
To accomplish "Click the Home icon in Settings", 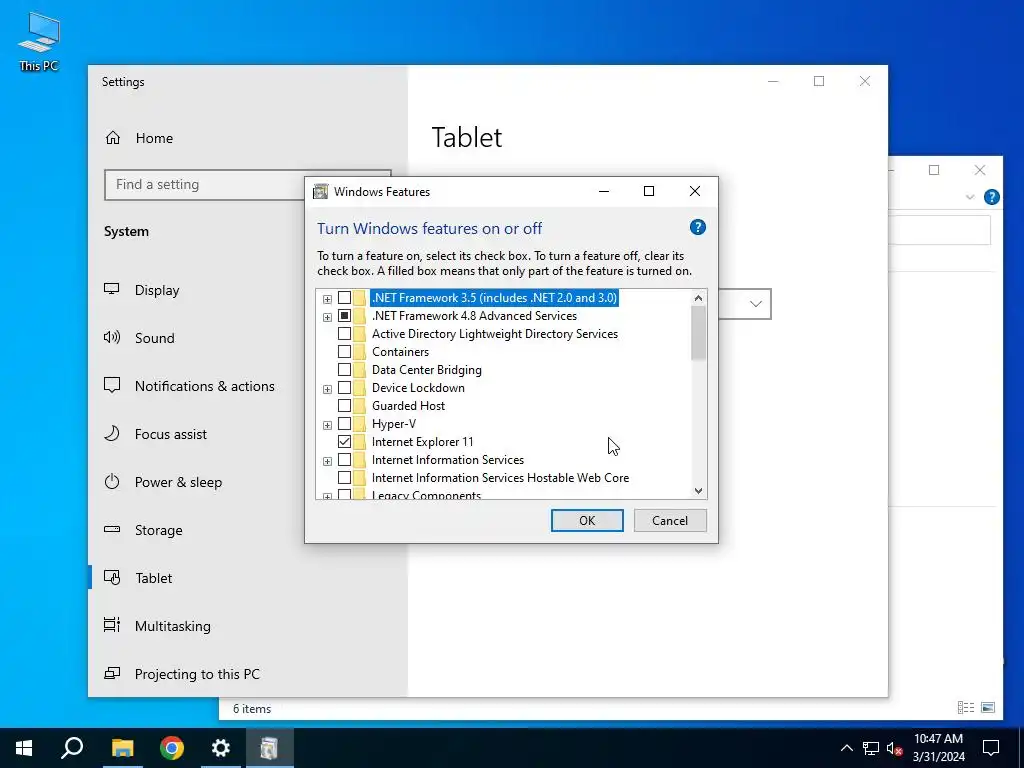I will tap(113, 138).
